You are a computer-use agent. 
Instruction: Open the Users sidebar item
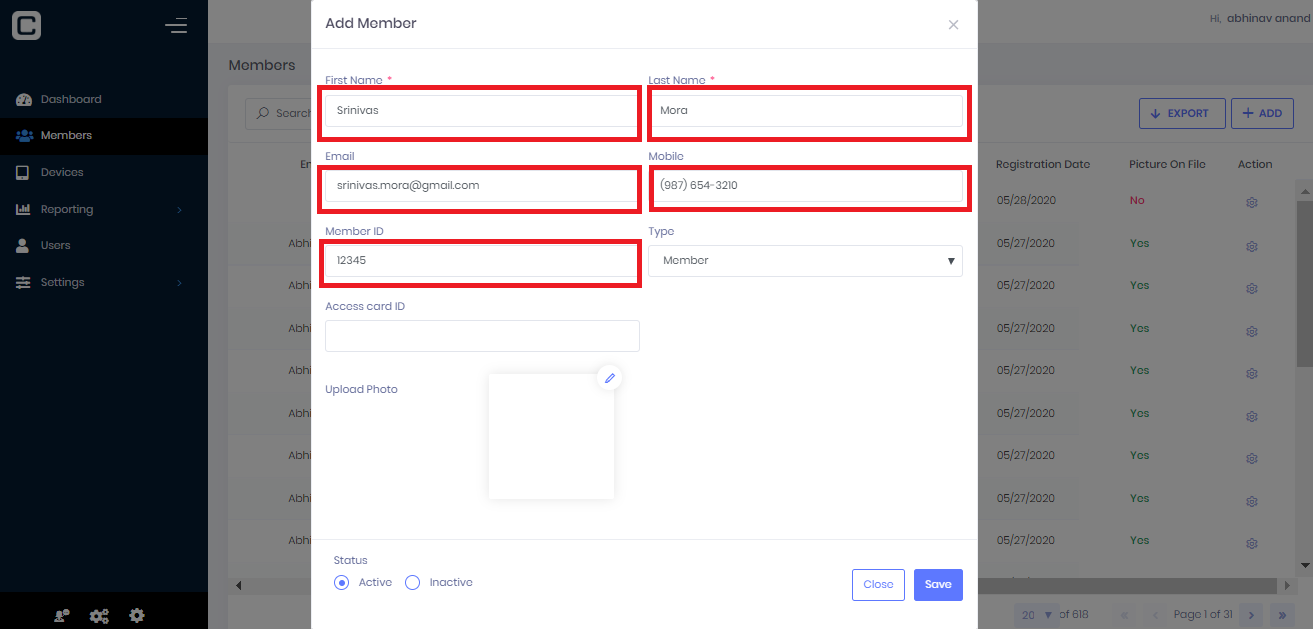click(x=56, y=245)
